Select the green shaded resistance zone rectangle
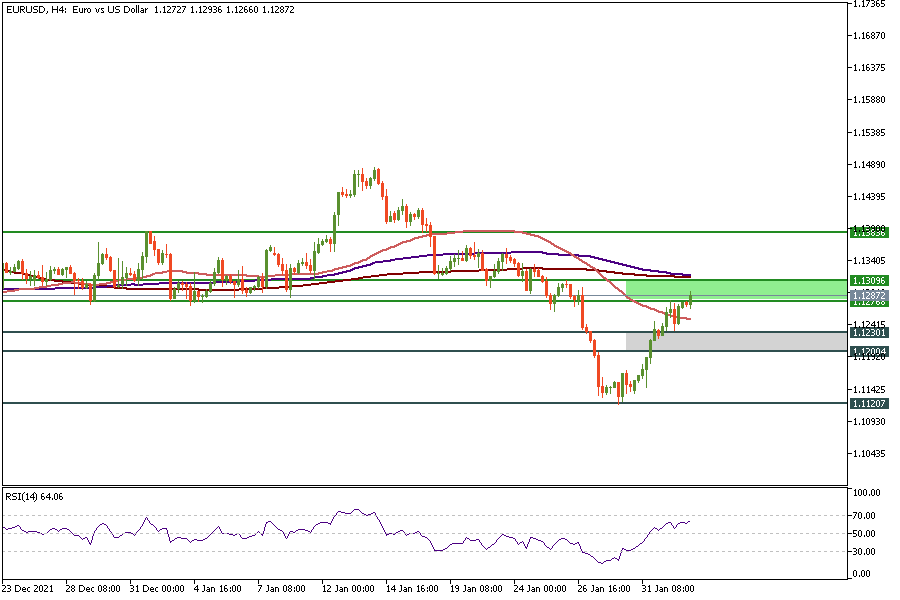This screenshot has height=600, width=900. click(x=735, y=290)
